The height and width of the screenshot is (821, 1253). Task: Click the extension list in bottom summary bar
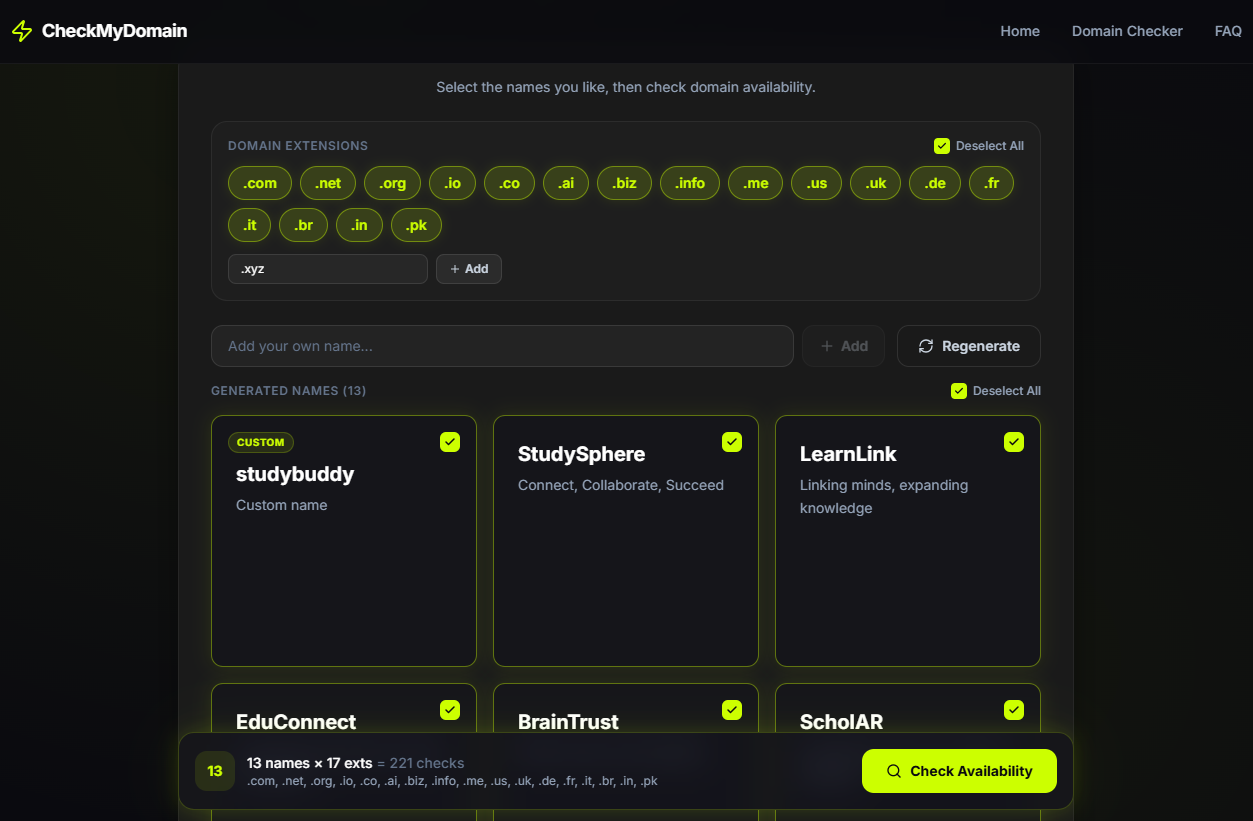pyautogui.click(x=452, y=781)
